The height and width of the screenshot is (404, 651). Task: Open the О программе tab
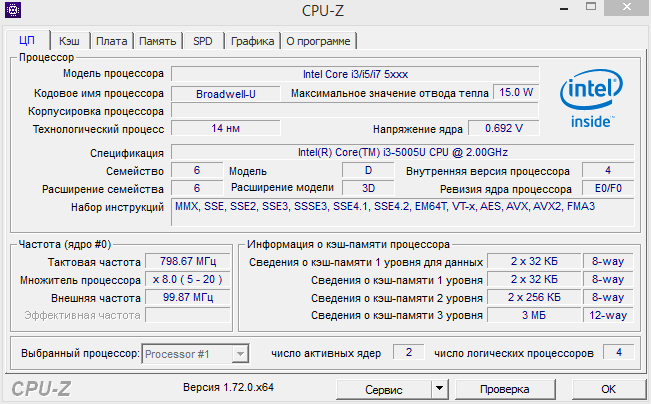[x=318, y=41]
